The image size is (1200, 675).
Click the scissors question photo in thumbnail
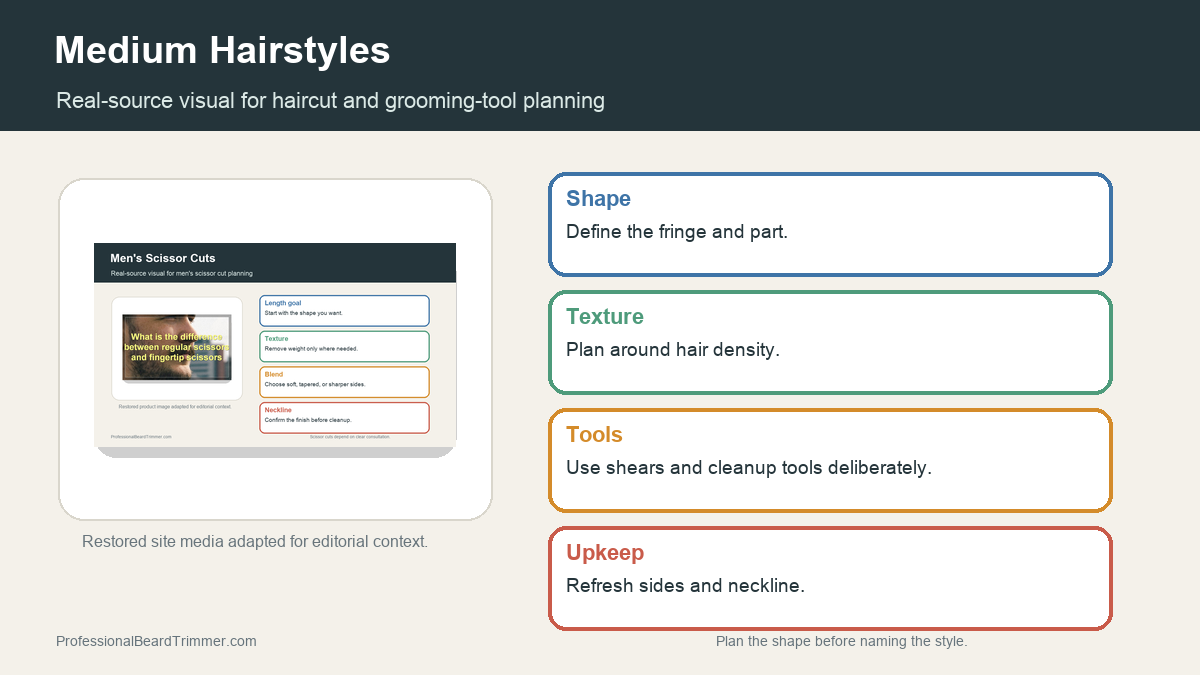(x=177, y=347)
